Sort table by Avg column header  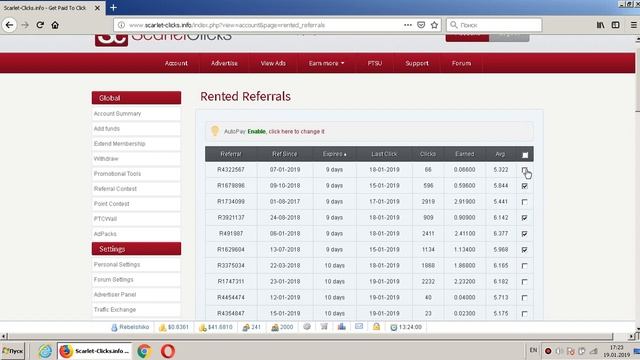[500, 154]
